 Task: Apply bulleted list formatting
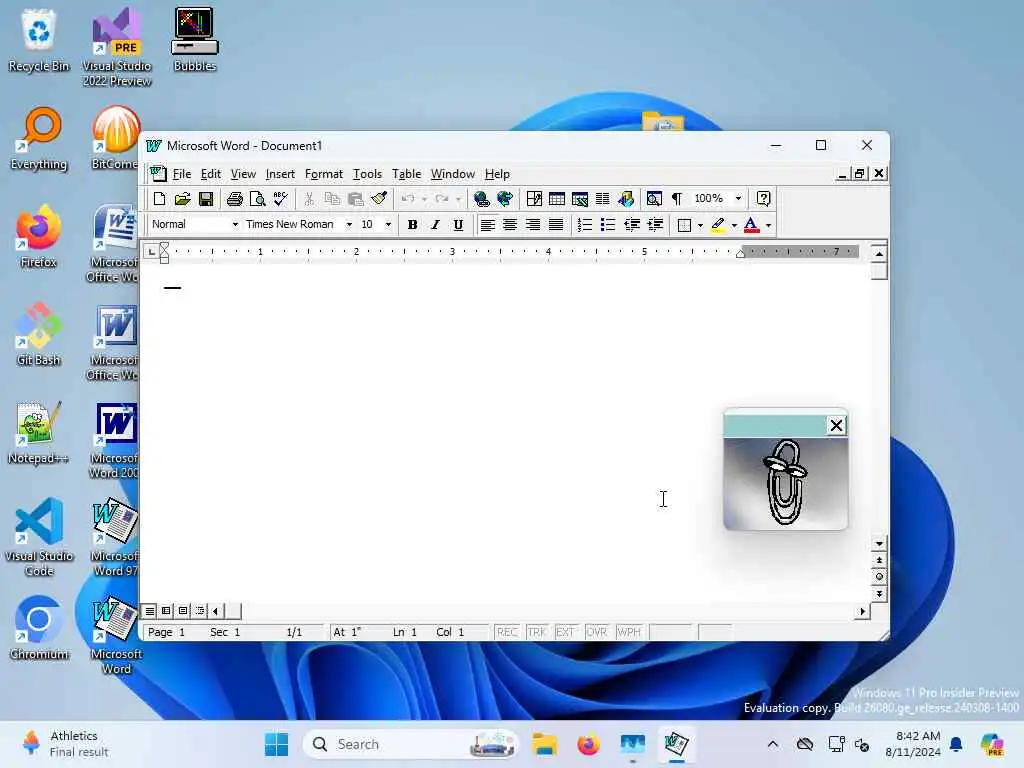(608, 225)
